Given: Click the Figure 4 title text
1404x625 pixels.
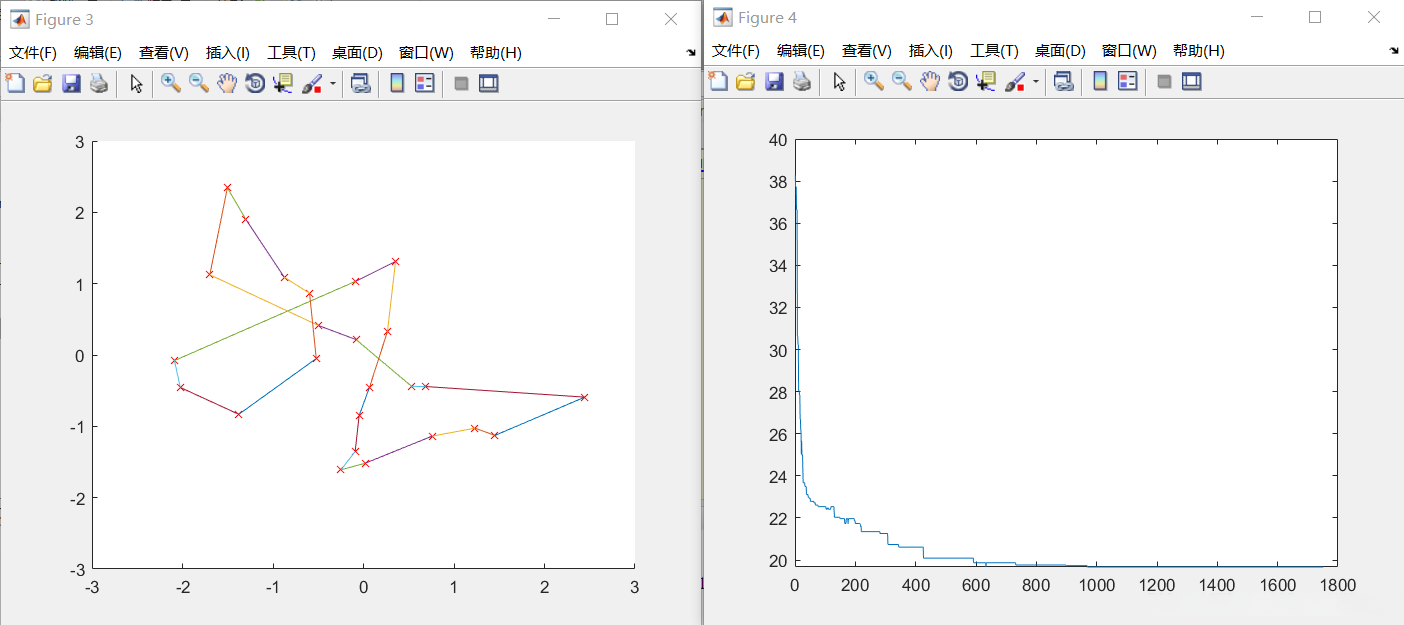Looking at the screenshot, I should tap(768, 19).
